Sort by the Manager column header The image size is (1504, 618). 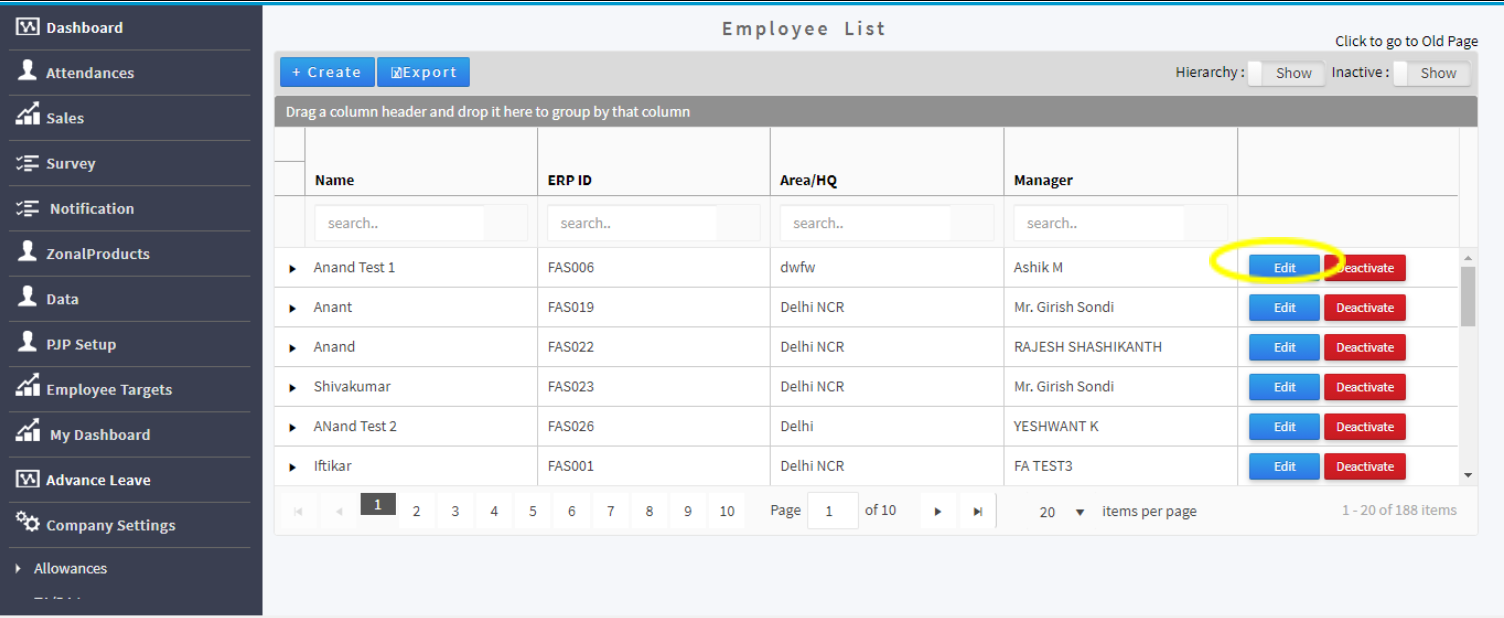pos(1043,180)
